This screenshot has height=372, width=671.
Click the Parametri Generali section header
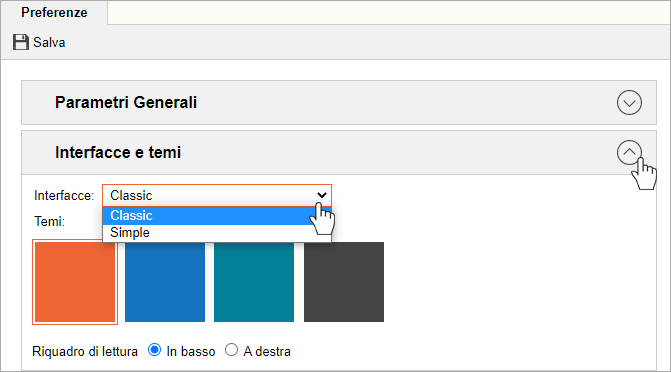(x=339, y=102)
